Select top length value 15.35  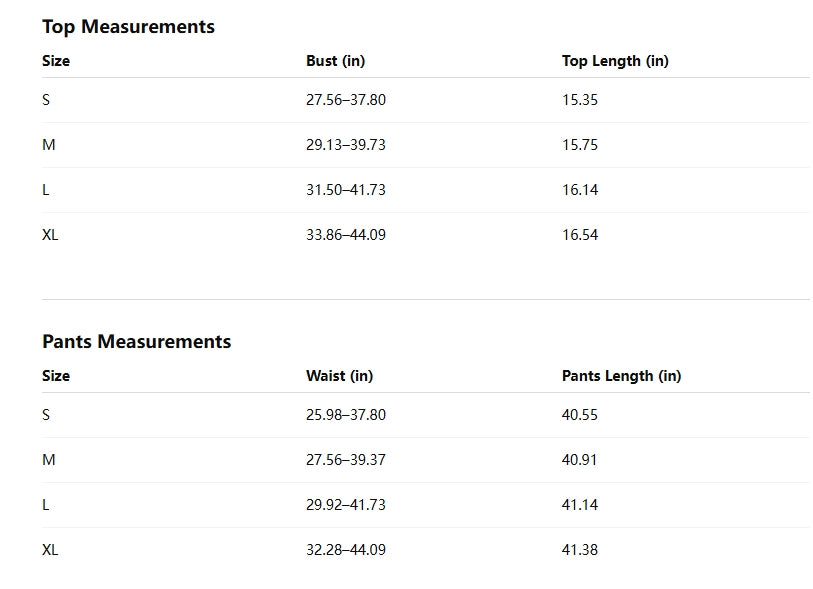click(580, 100)
